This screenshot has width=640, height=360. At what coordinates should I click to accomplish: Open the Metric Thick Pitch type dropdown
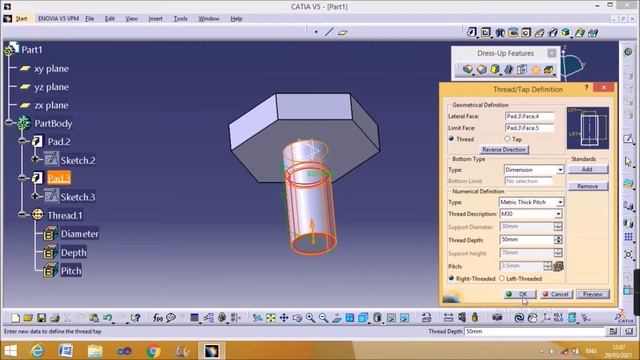(560, 202)
